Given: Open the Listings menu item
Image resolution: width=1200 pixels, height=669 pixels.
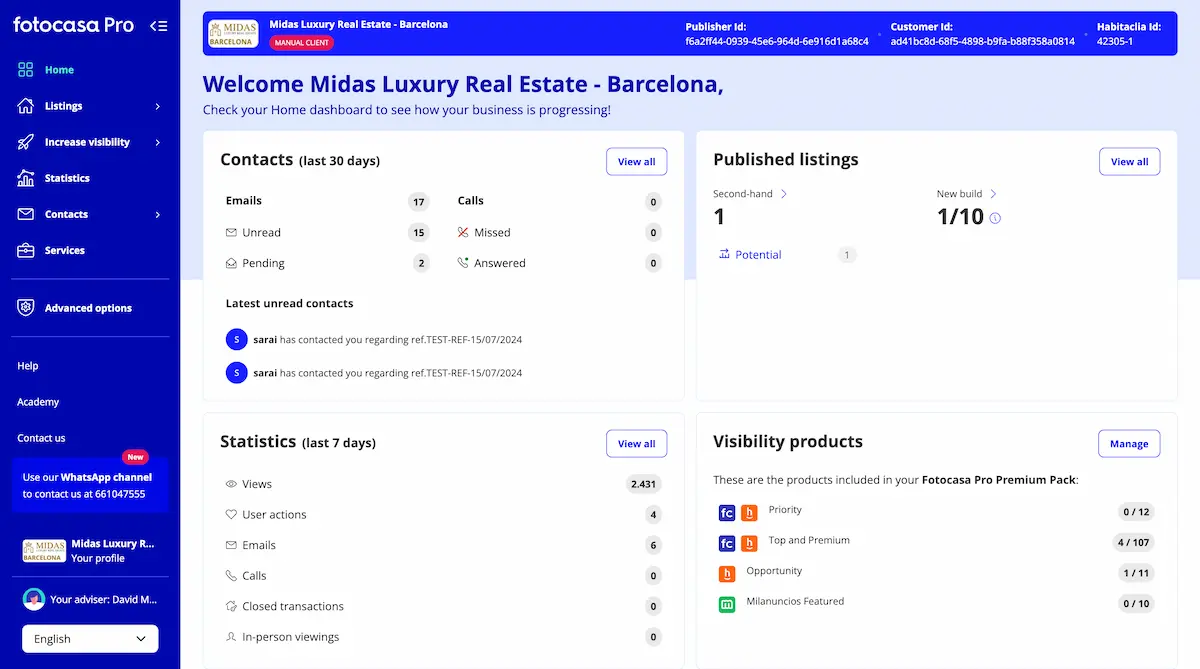Looking at the screenshot, I should point(63,106).
